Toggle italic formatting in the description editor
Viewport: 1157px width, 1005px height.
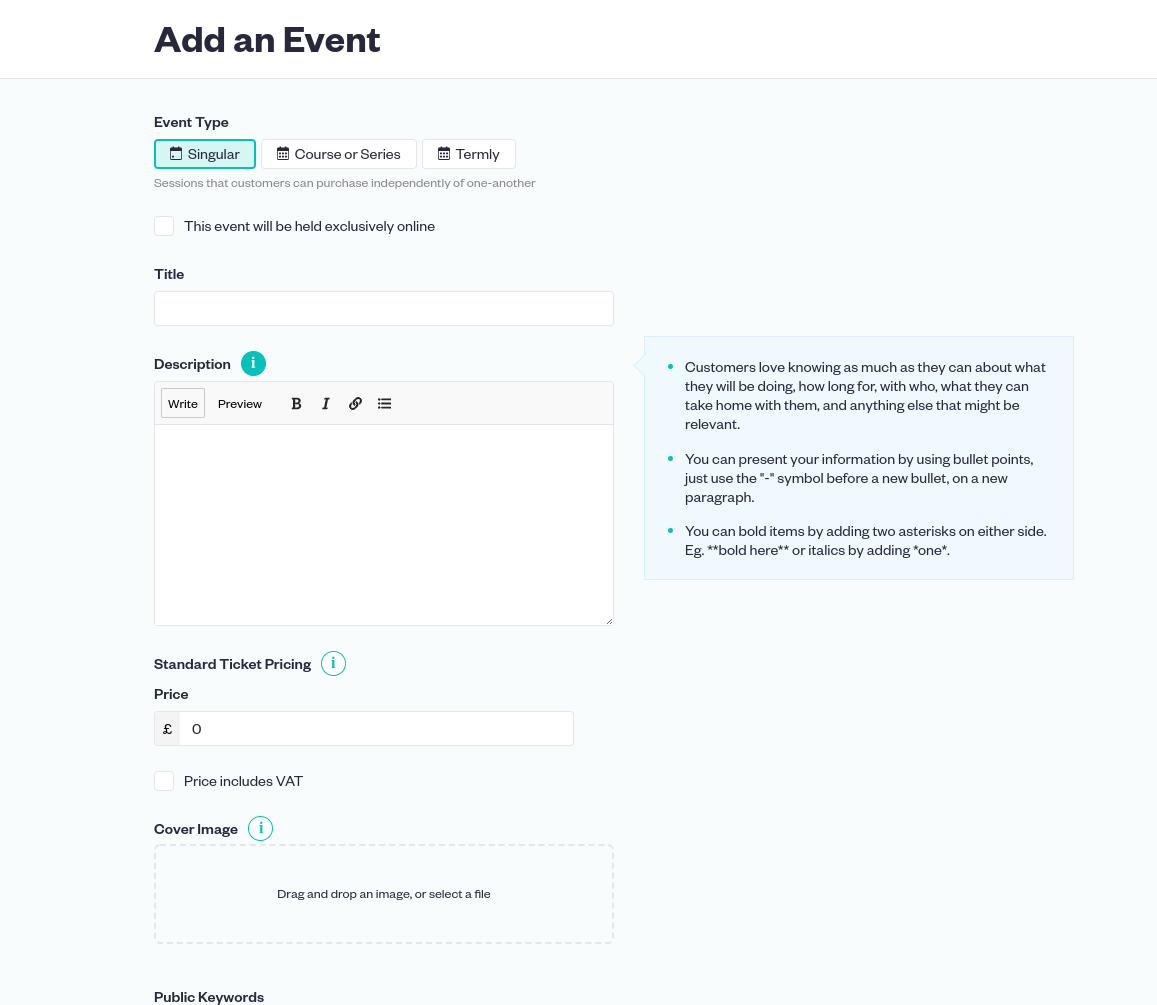(326, 403)
